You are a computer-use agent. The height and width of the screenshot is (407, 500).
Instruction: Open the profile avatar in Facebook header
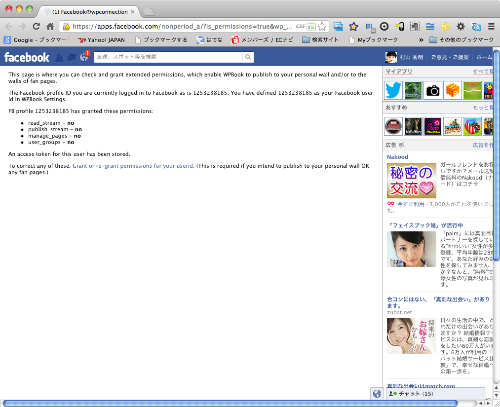tap(391, 57)
